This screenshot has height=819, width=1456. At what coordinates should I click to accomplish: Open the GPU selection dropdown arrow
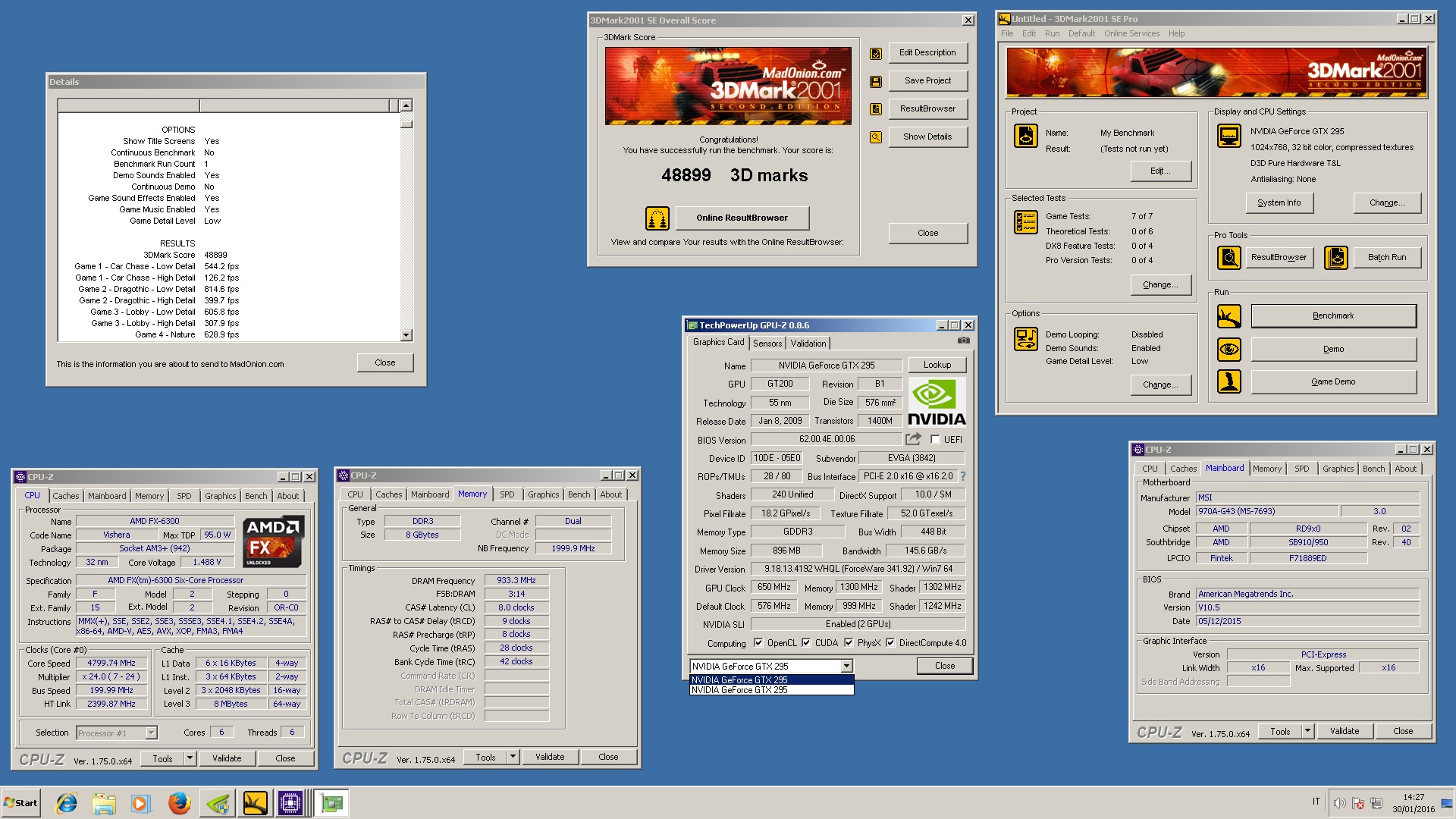click(x=846, y=667)
